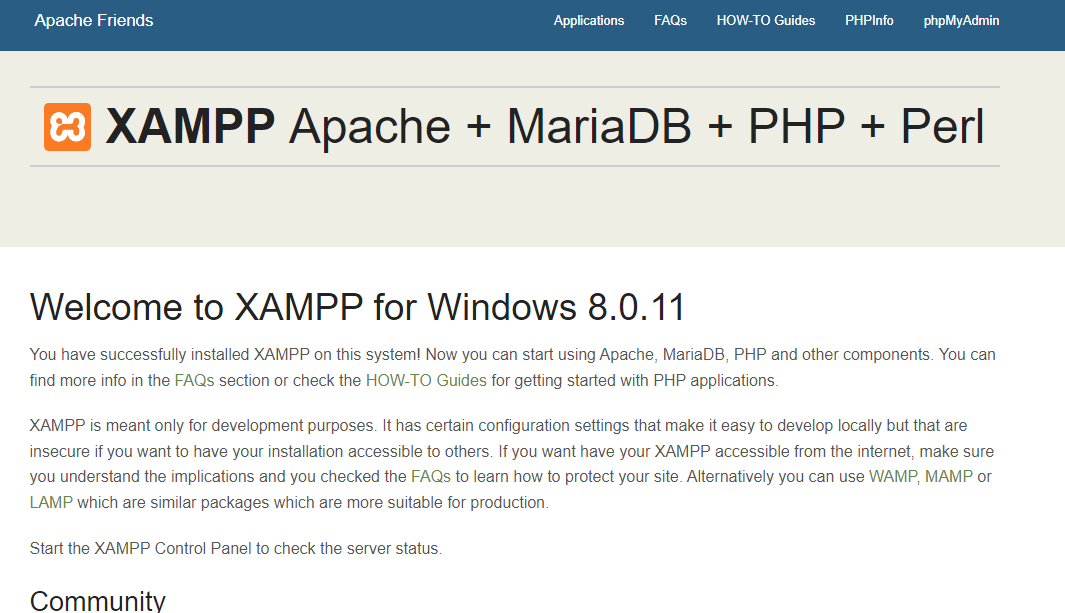Click the 'Community' section heading
This screenshot has height=613, width=1065.
click(98, 601)
